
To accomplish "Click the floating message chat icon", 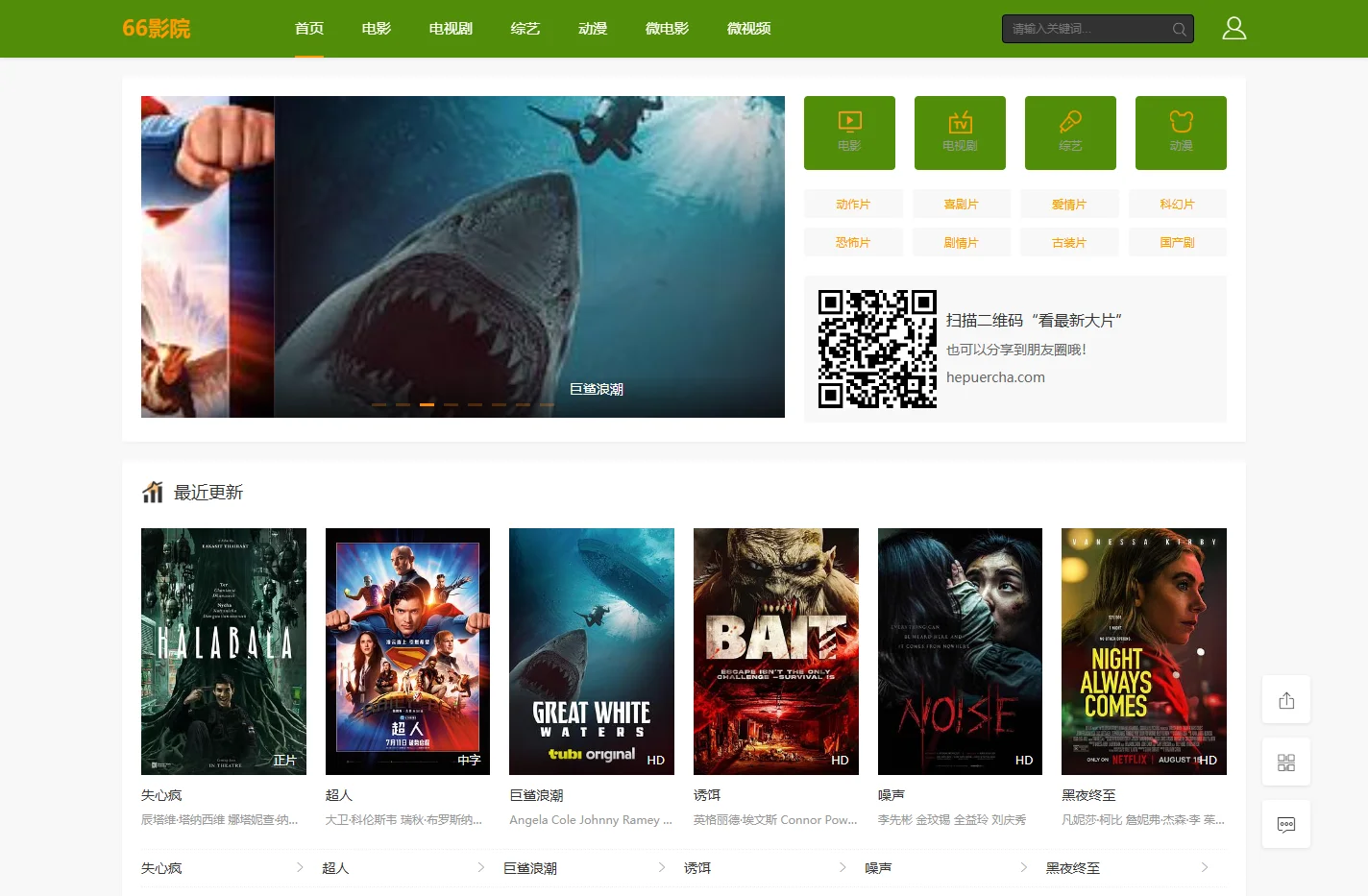I will click(1286, 824).
